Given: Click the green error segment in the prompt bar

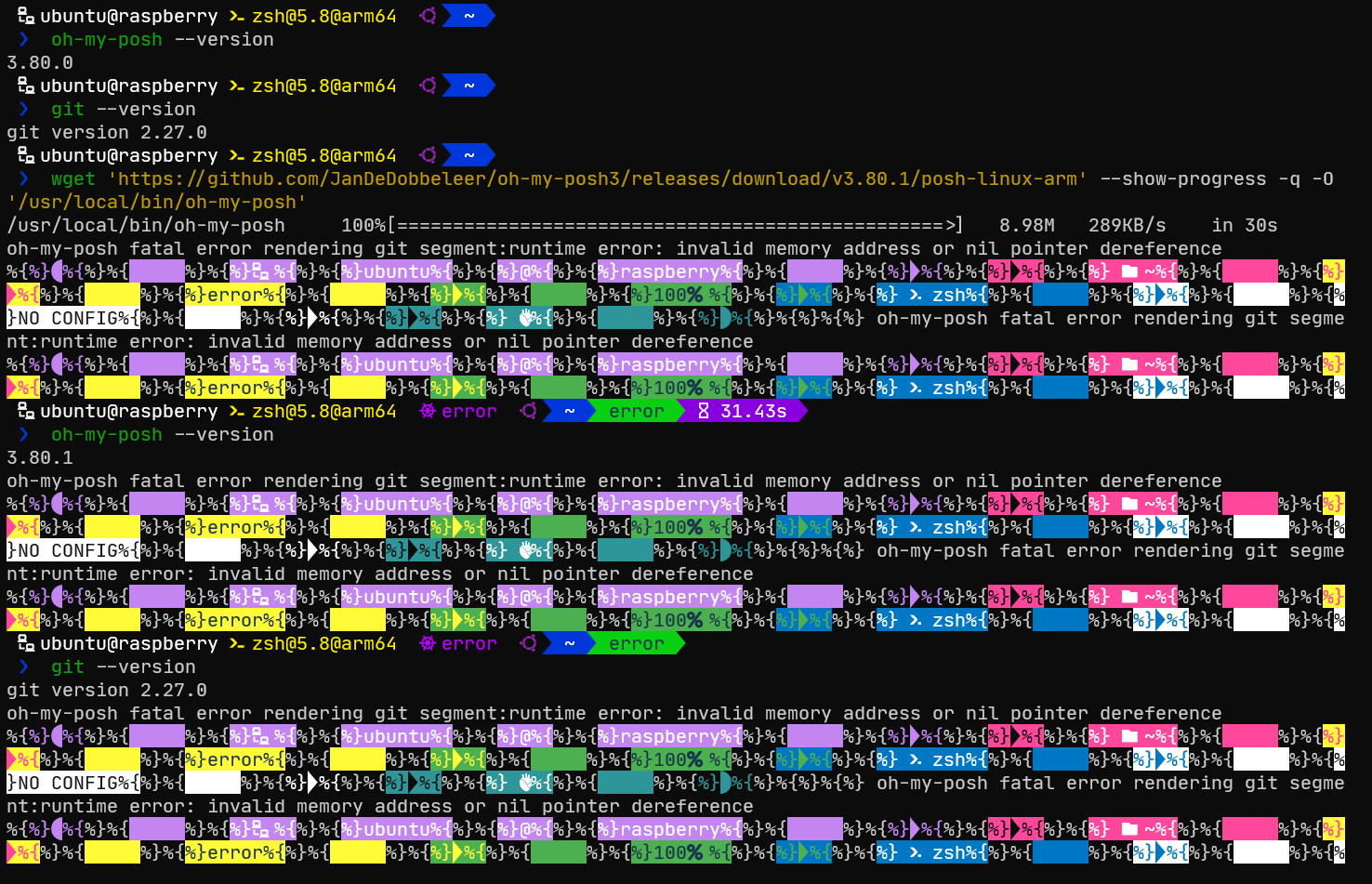Looking at the screenshot, I should [636, 411].
